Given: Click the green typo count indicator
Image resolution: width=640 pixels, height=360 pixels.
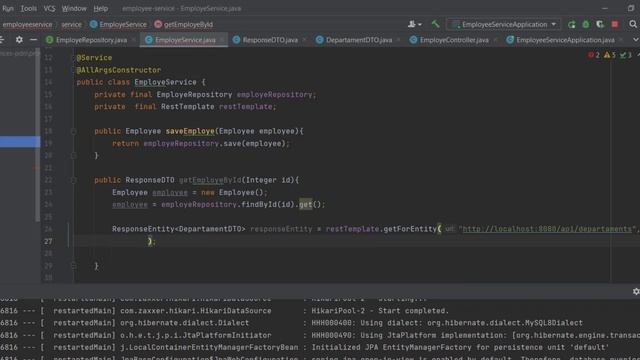Looking at the screenshot, I should (x=626, y=55).
